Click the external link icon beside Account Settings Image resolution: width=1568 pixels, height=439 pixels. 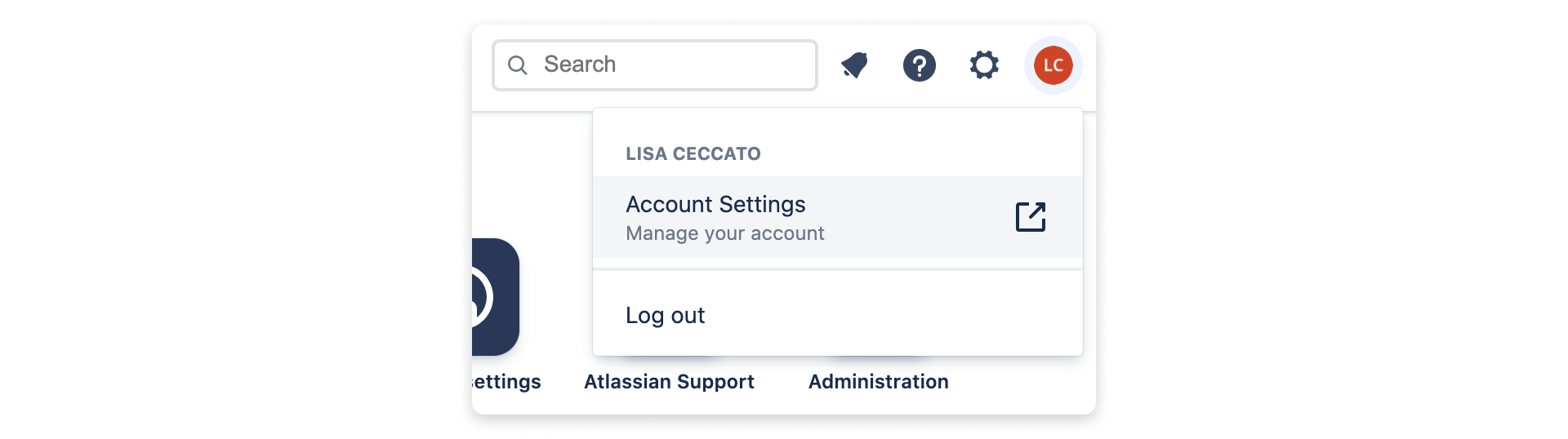tap(1031, 217)
